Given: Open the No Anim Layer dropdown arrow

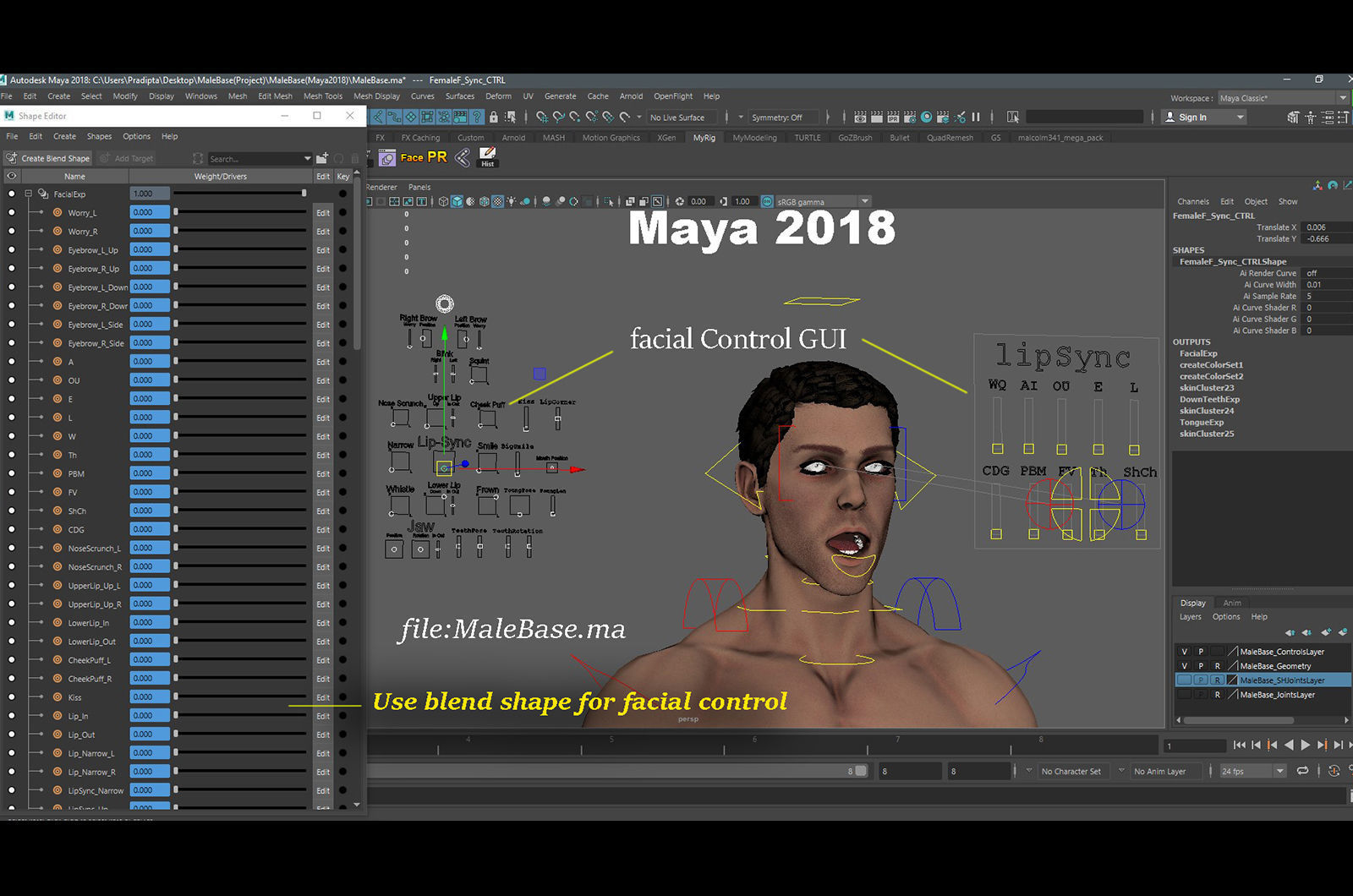Looking at the screenshot, I should click(1121, 771).
